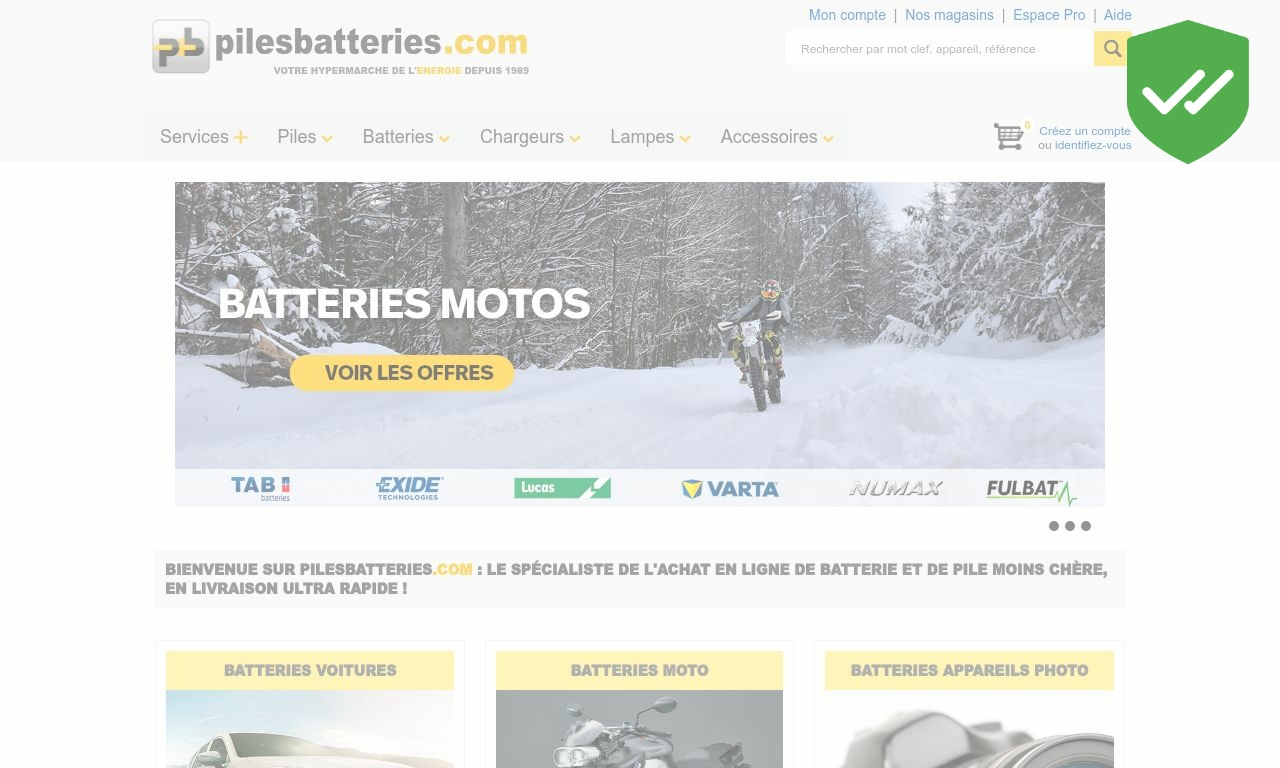Expand the Chargeurs dropdown menu
This screenshot has height=768, width=1280.
click(530, 137)
